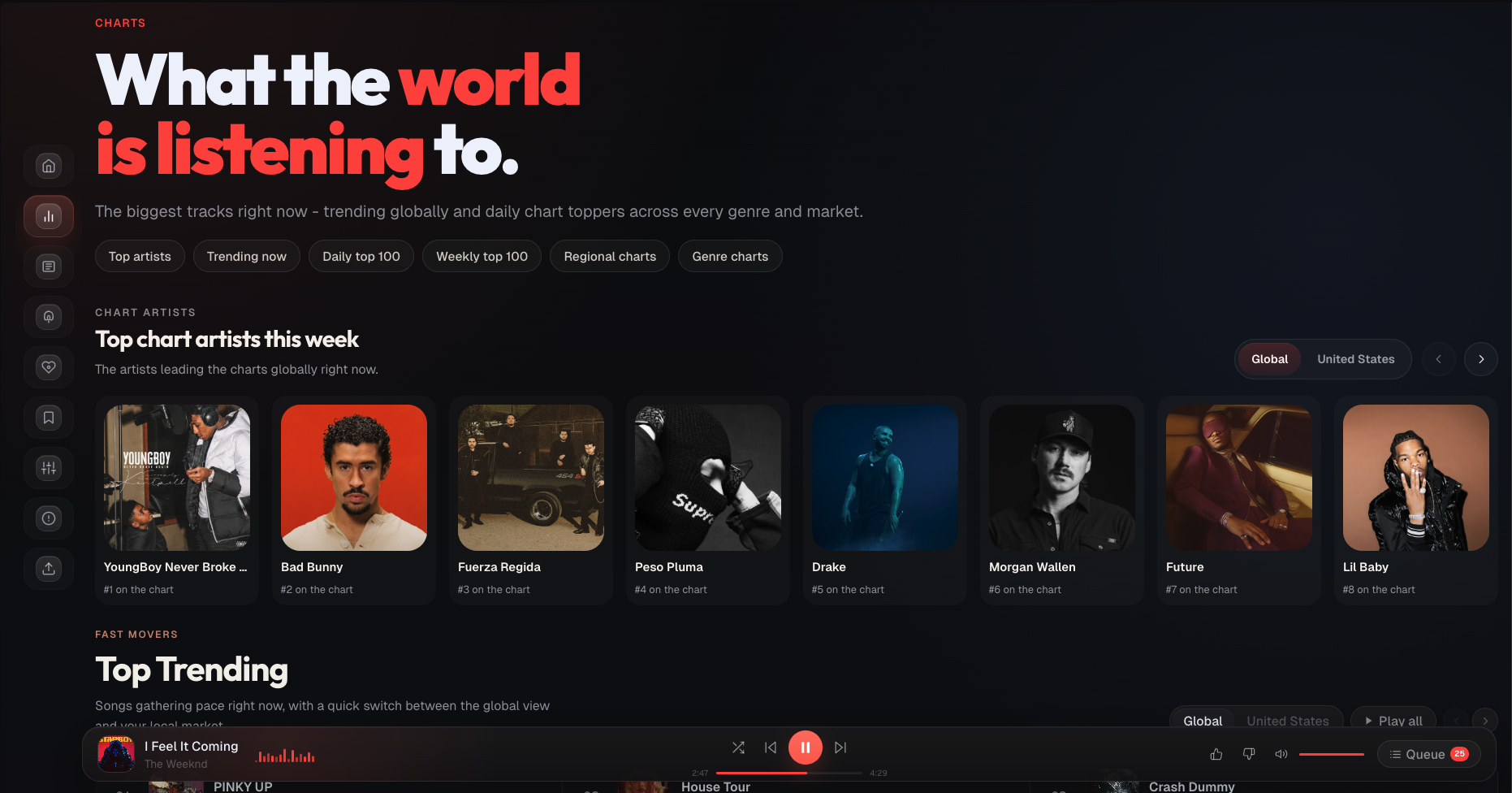
Task: Pause the current song
Action: click(806, 747)
